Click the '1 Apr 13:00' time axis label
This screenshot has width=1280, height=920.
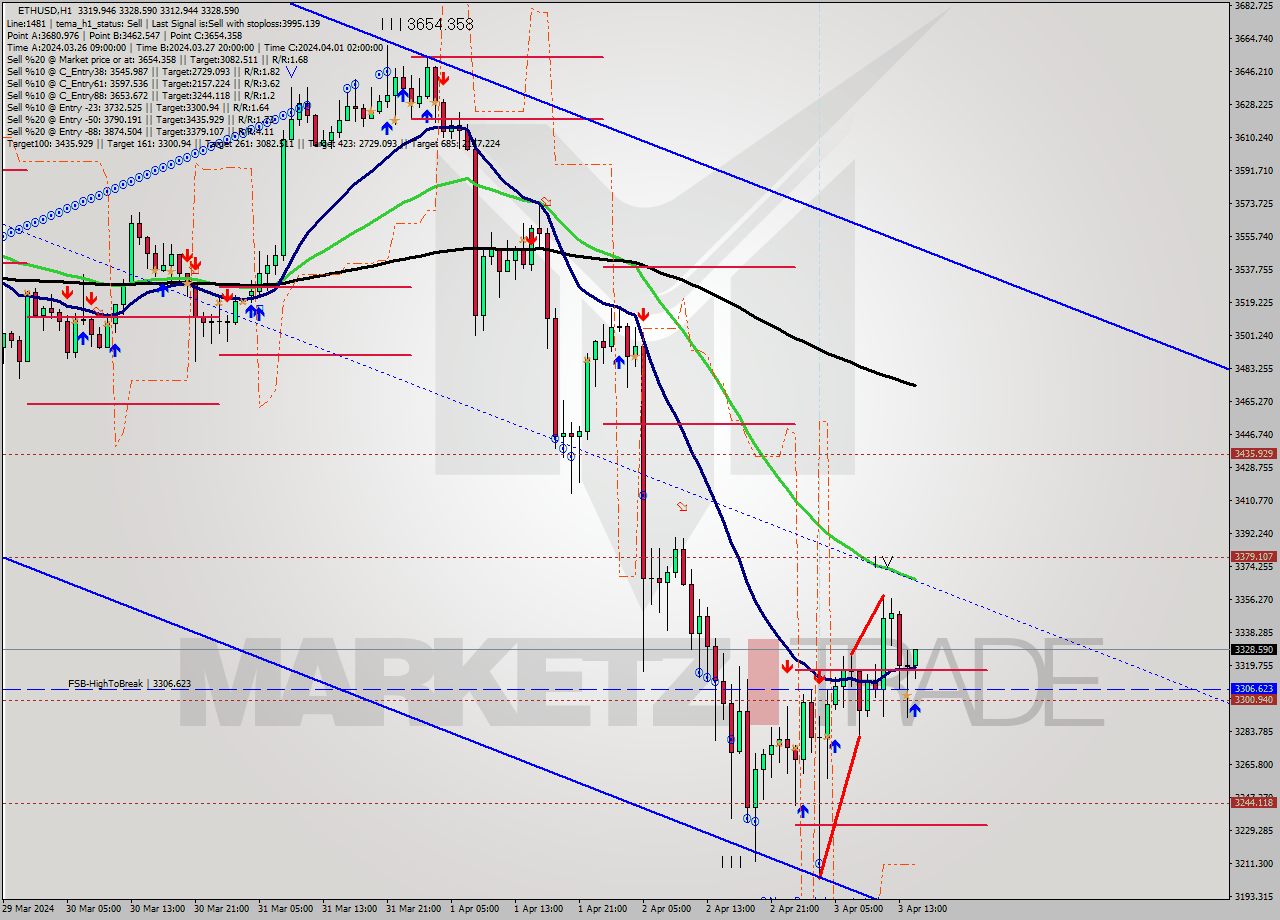click(540, 909)
